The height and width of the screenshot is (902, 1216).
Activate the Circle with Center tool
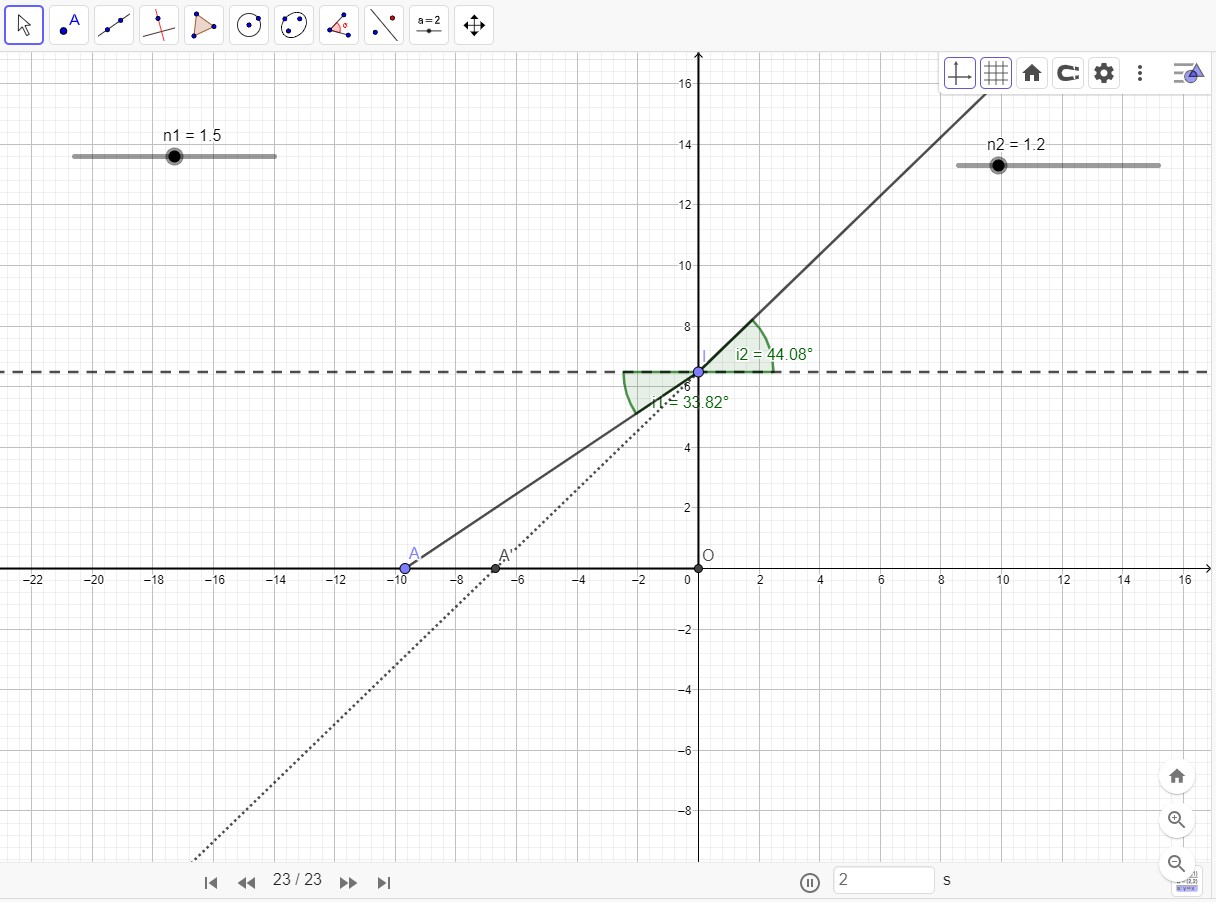(249, 25)
